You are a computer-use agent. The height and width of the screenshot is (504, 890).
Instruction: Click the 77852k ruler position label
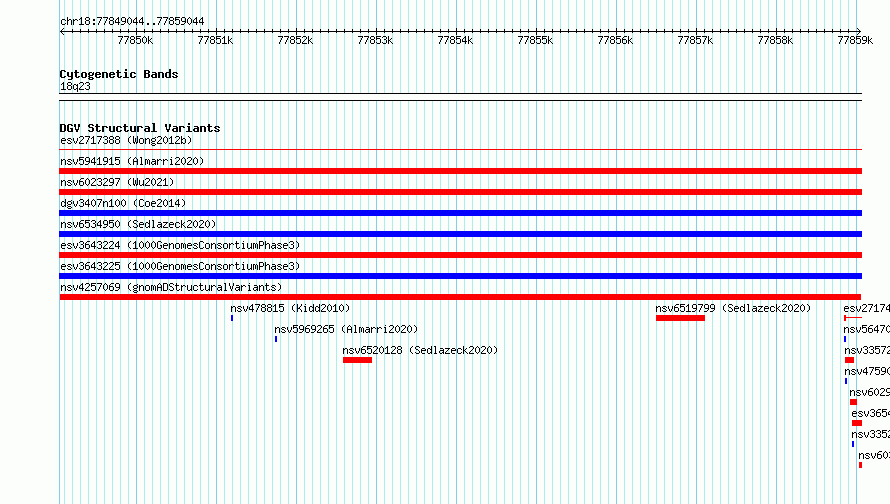click(295, 40)
